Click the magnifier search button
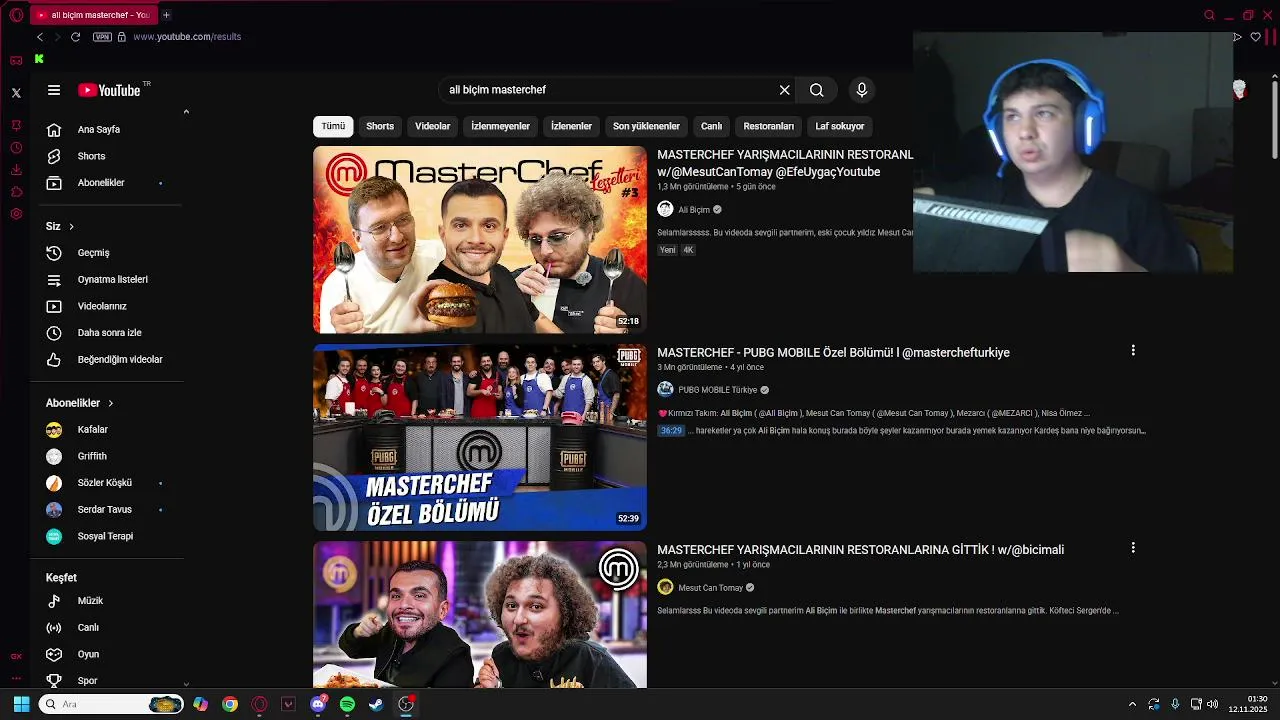Viewport: 1280px width, 720px height. click(817, 90)
